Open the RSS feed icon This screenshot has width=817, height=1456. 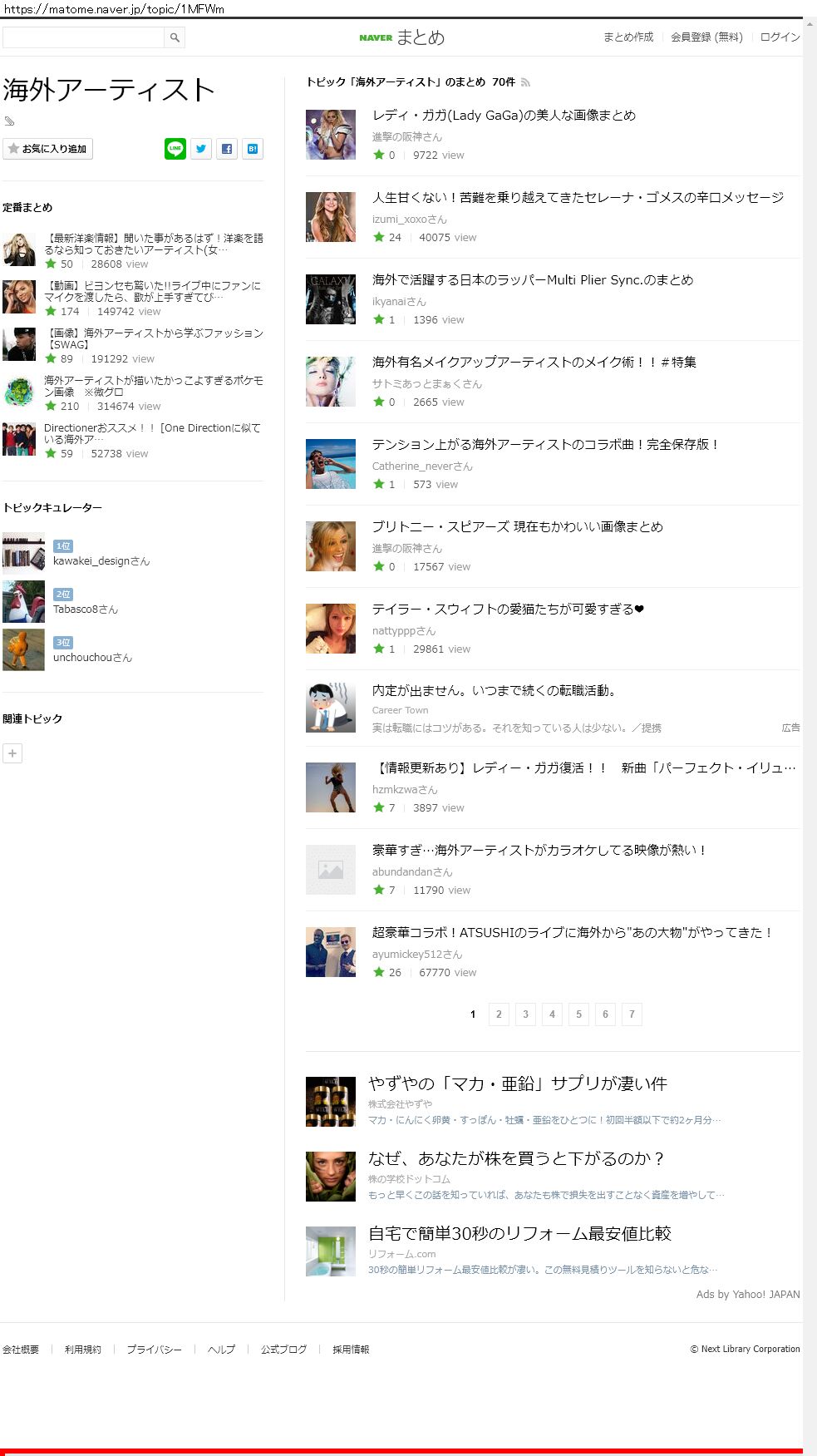click(525, 82)
